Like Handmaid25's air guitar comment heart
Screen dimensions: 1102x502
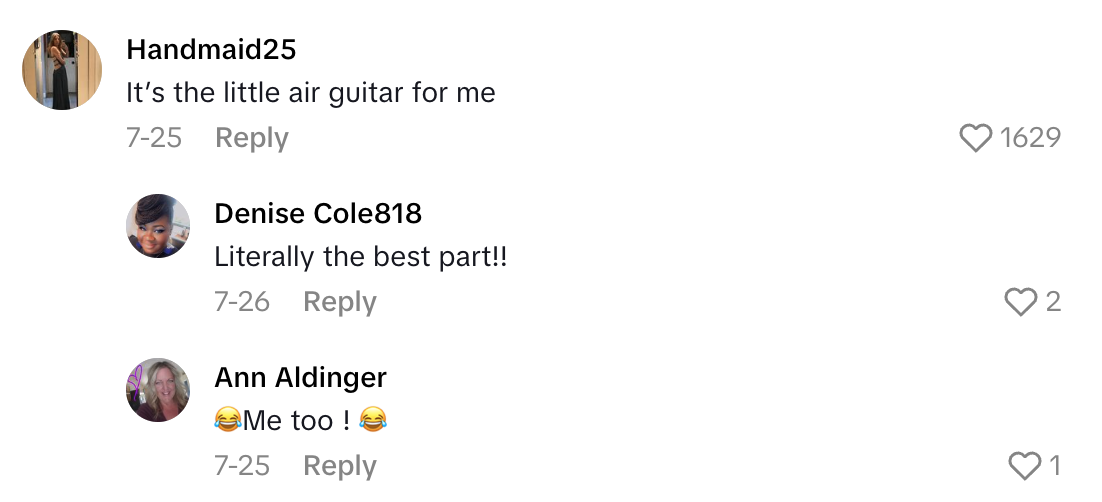click(x=975, y=138)
